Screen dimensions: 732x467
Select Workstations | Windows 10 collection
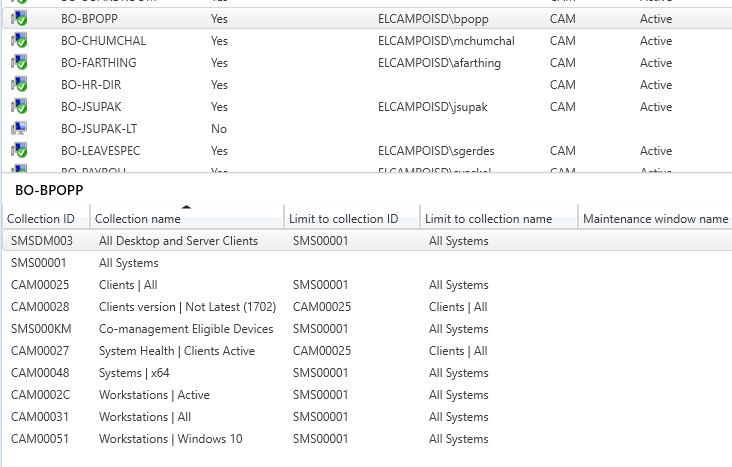click(170, 438)
